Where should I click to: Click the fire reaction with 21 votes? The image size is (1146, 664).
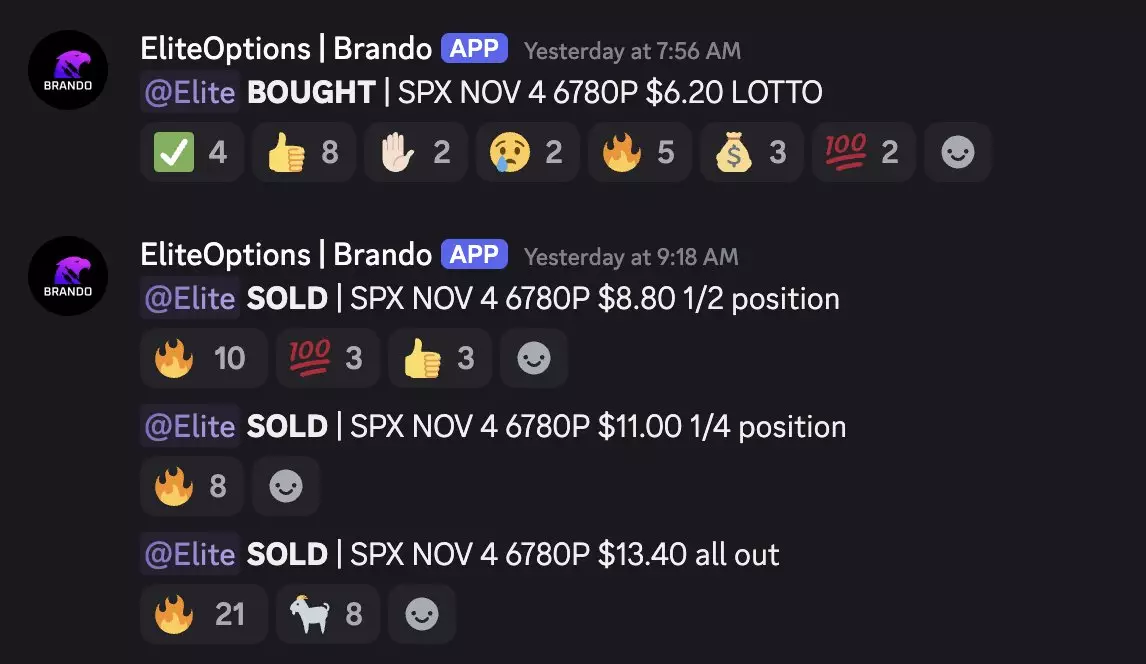tap(202, 614)
